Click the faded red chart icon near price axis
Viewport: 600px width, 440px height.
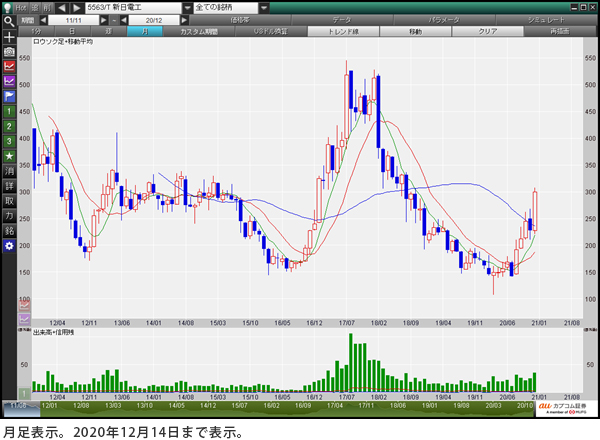click(24, 306)
